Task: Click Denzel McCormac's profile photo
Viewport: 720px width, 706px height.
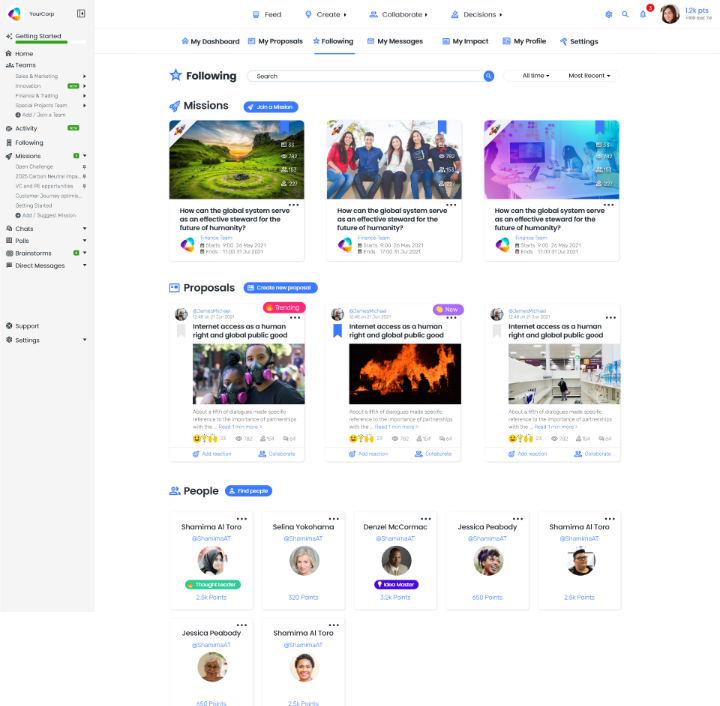Action: tap(396, 560)
